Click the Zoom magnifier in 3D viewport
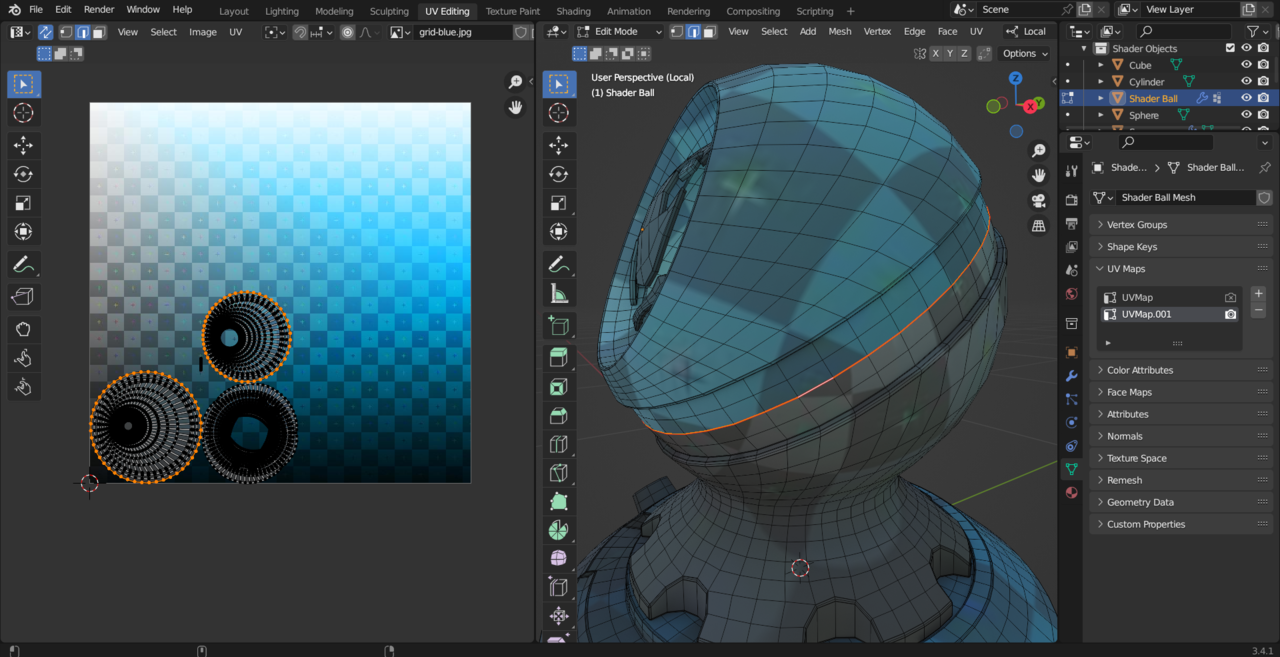The image size is (1280, 657). [x=1039, y=150]
